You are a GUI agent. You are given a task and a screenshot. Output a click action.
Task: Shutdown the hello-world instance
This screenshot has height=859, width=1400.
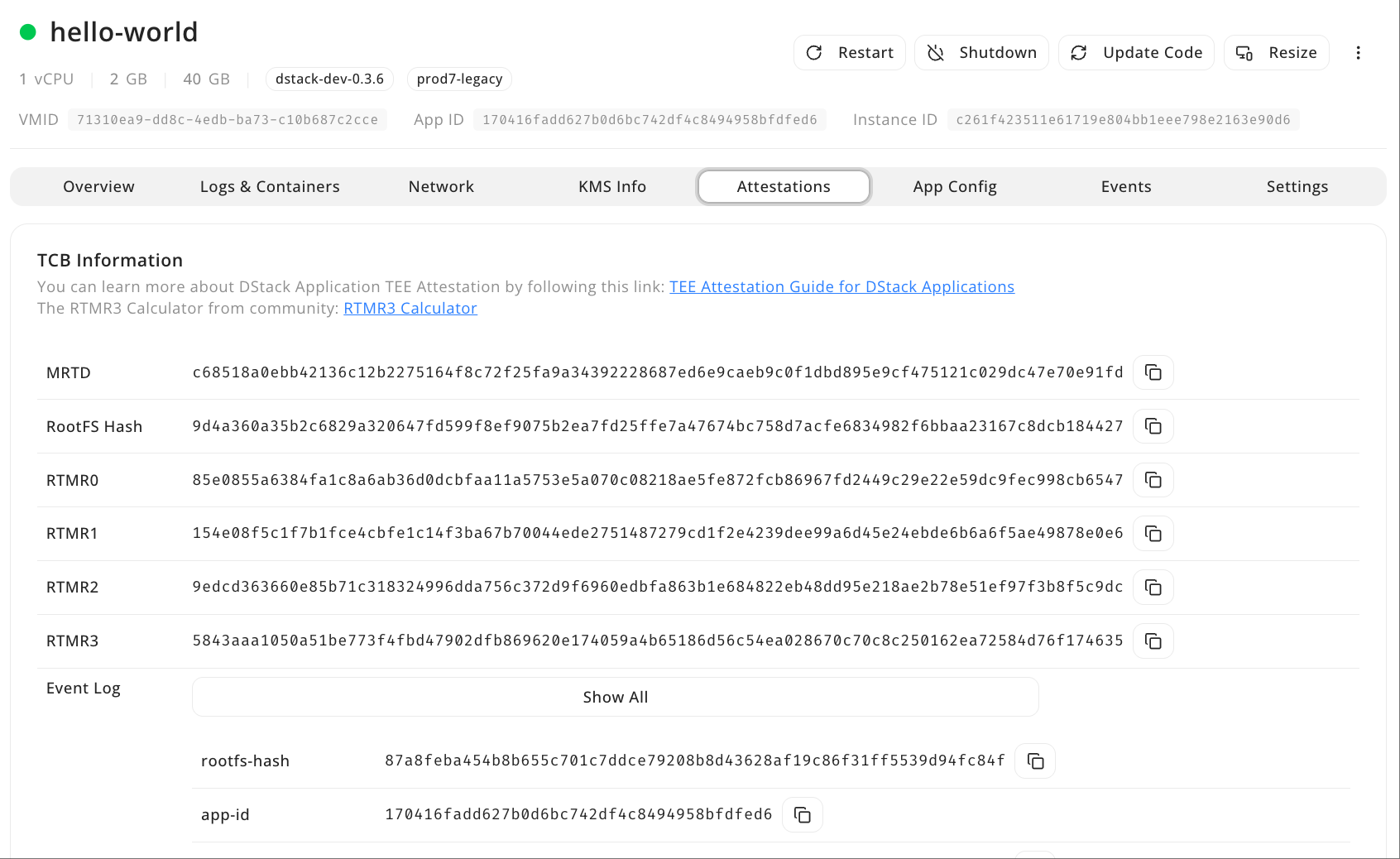[x=981, y=52]
